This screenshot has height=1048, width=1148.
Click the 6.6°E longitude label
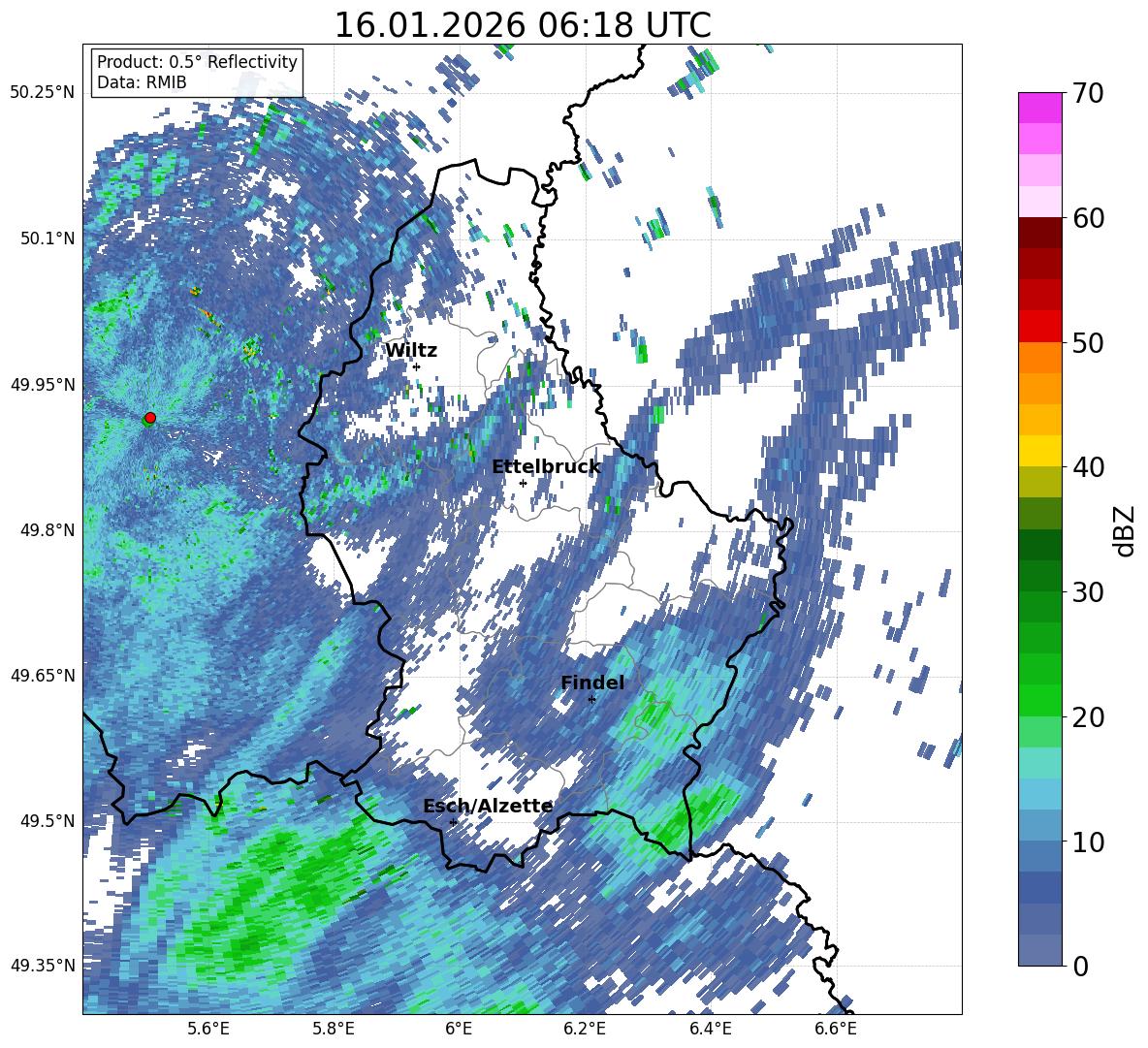836,1030
